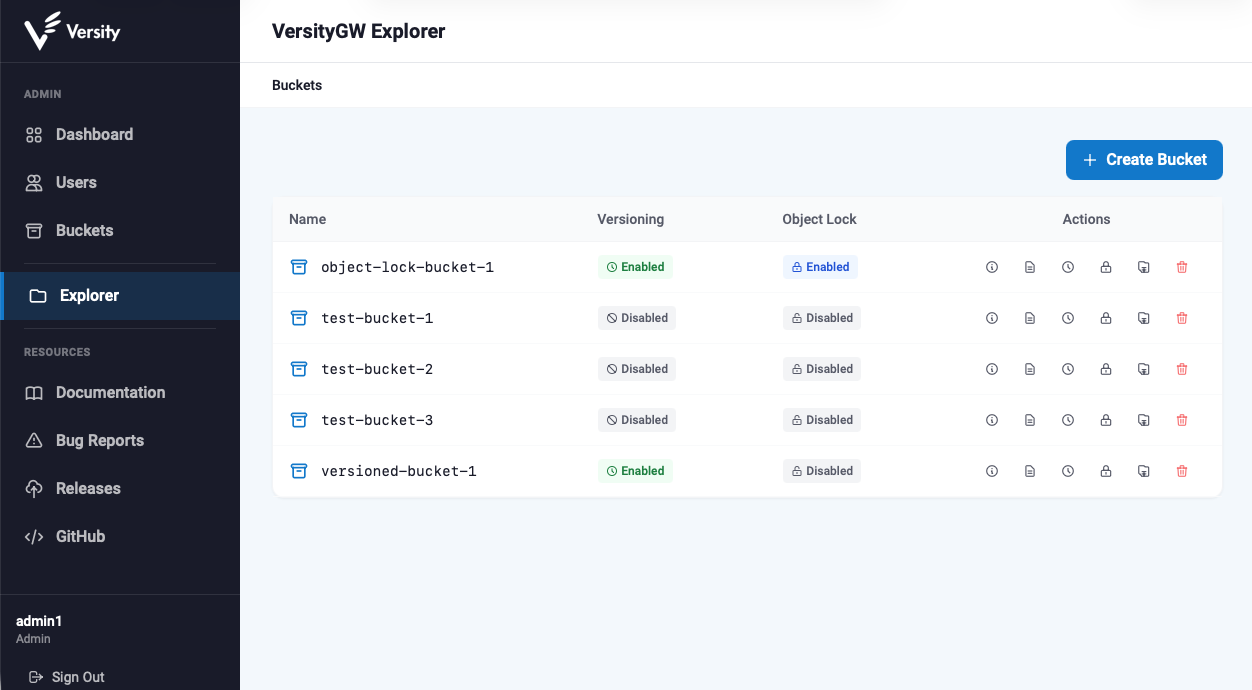Open the GitHub link in Resources
Screen dimensions: 1252x690
[80, 536]
